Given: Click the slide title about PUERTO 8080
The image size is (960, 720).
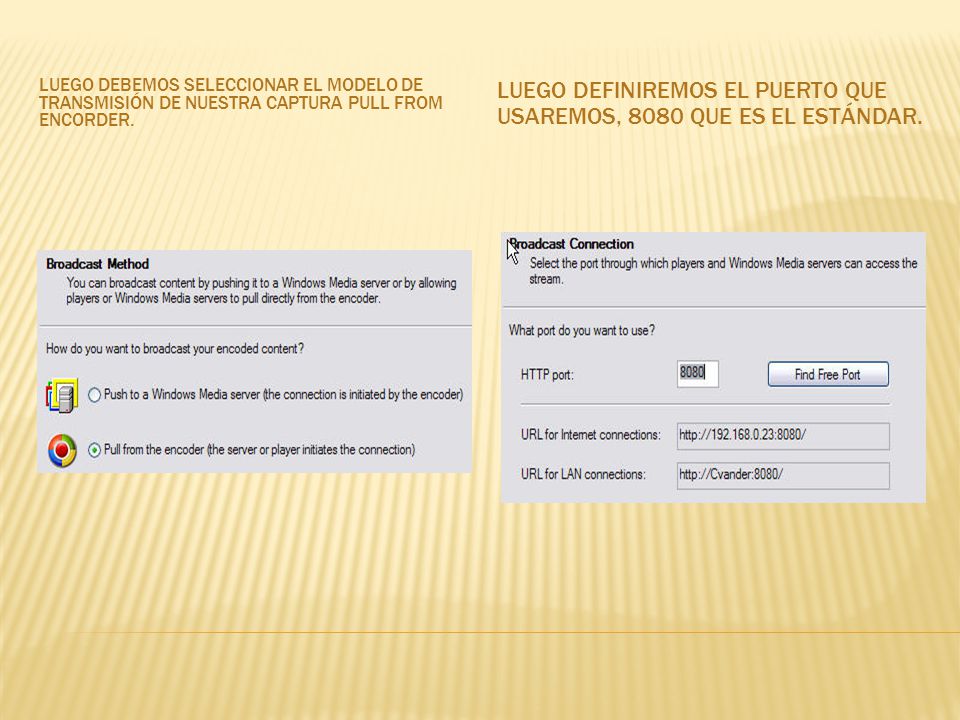Looking at the screenshot, I should (x=710, y=103).
